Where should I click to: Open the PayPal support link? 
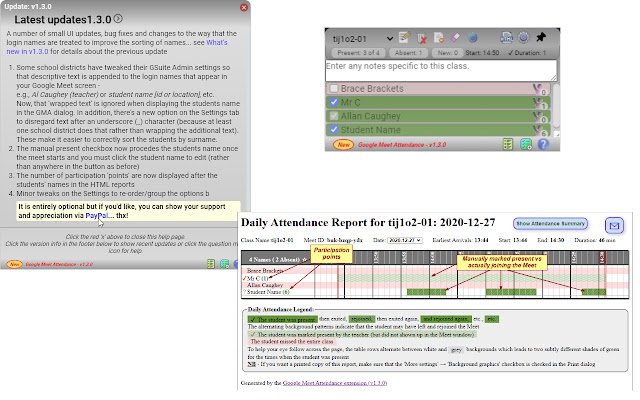coord(97,216)
